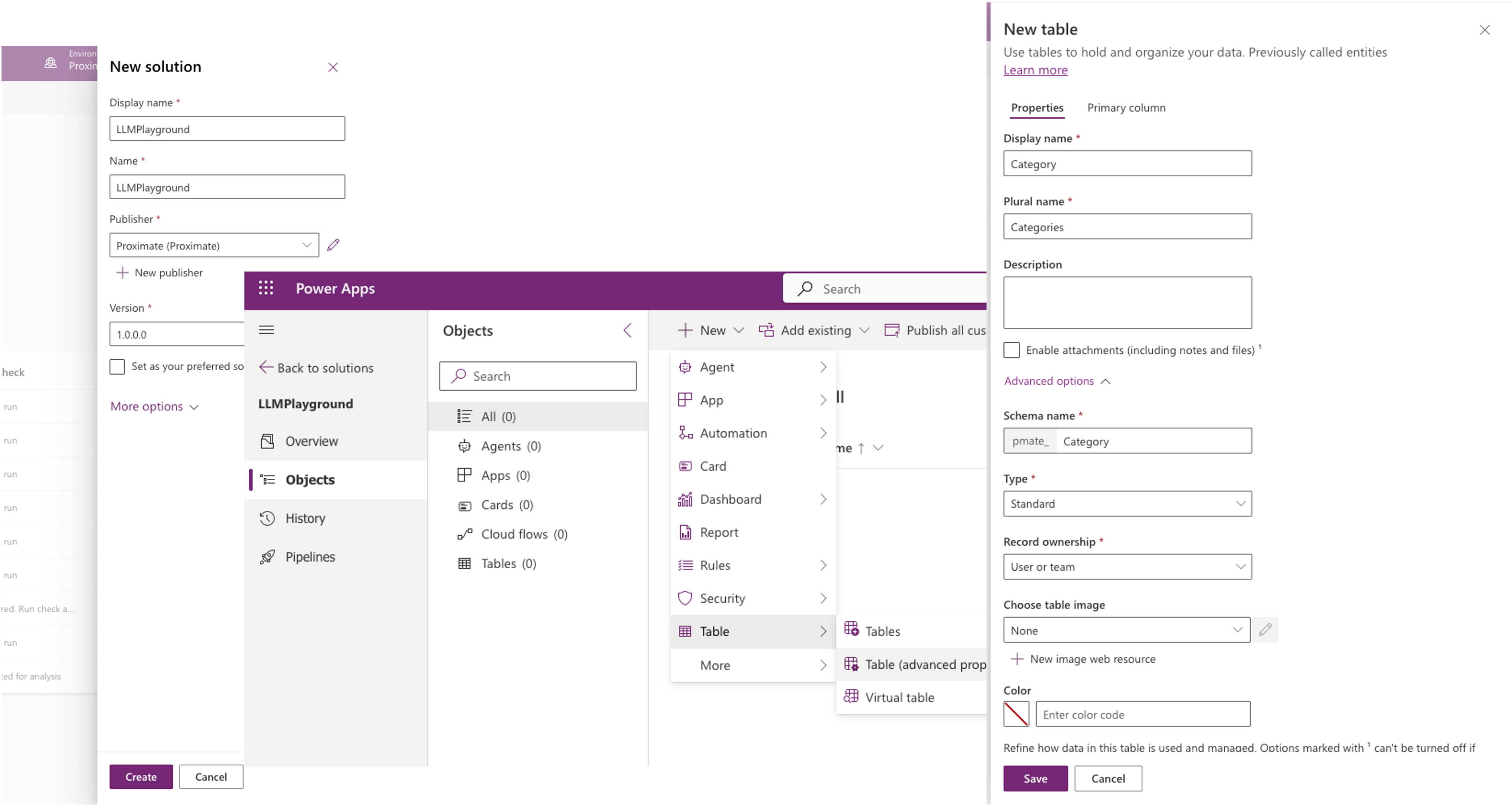
Task: Click the table color swatch
Action: coord(1016,714)
